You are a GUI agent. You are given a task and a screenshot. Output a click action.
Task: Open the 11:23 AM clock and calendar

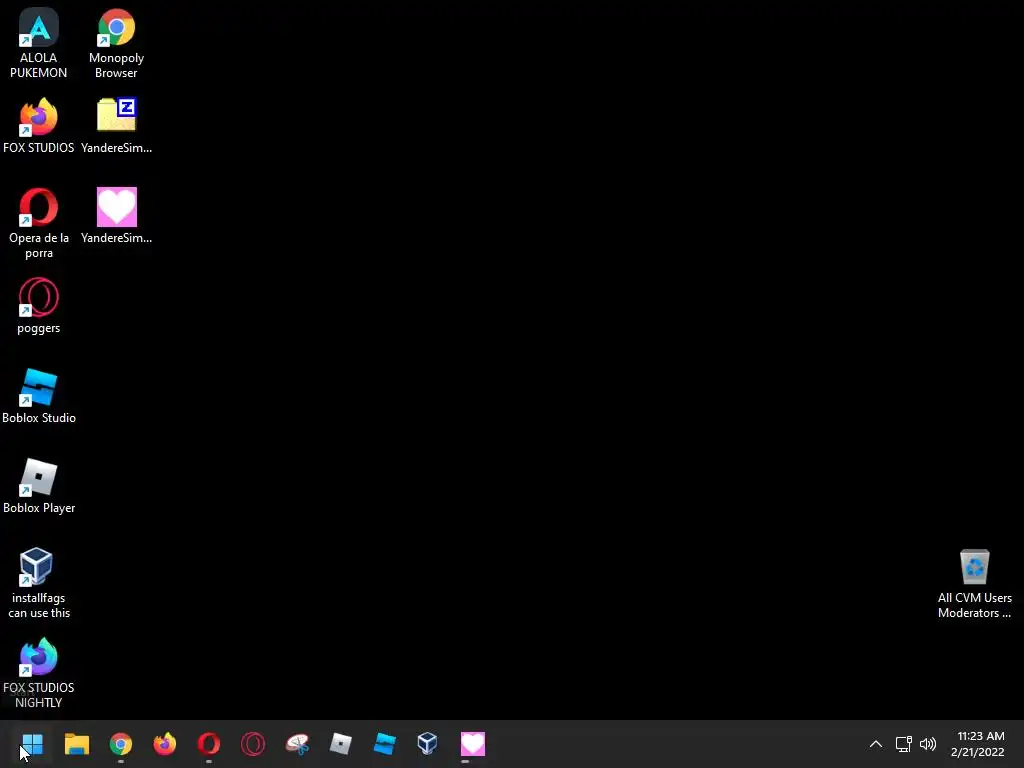[978, 744]
